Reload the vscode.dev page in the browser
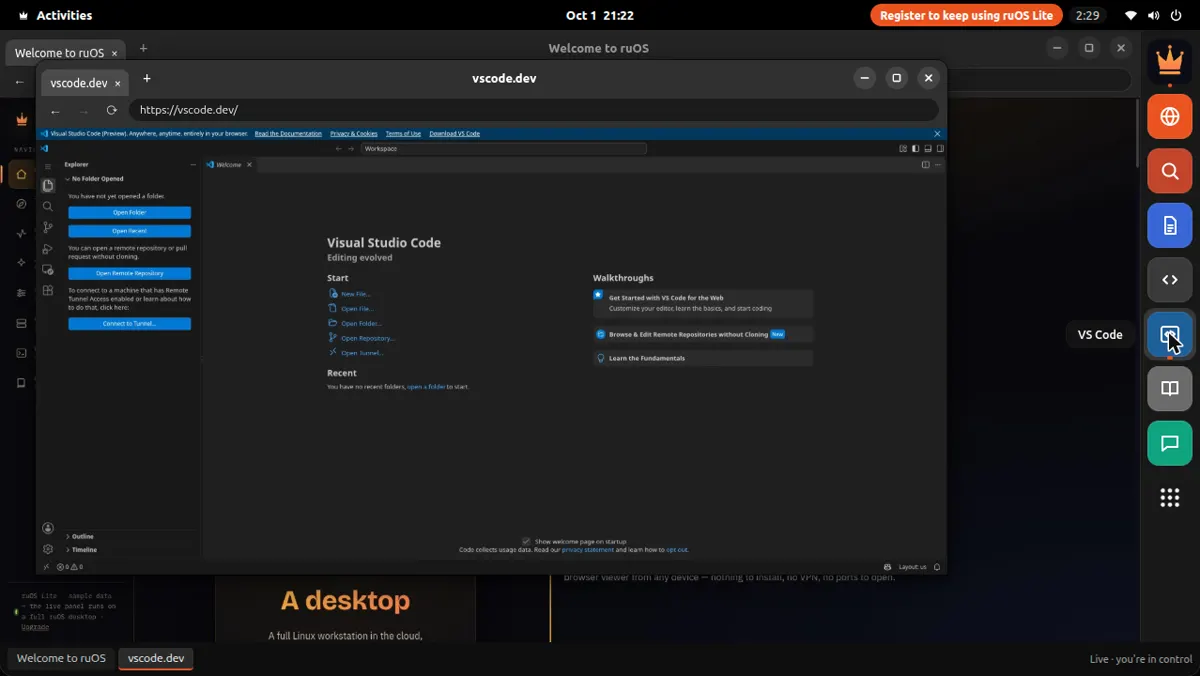 [111, 110]
